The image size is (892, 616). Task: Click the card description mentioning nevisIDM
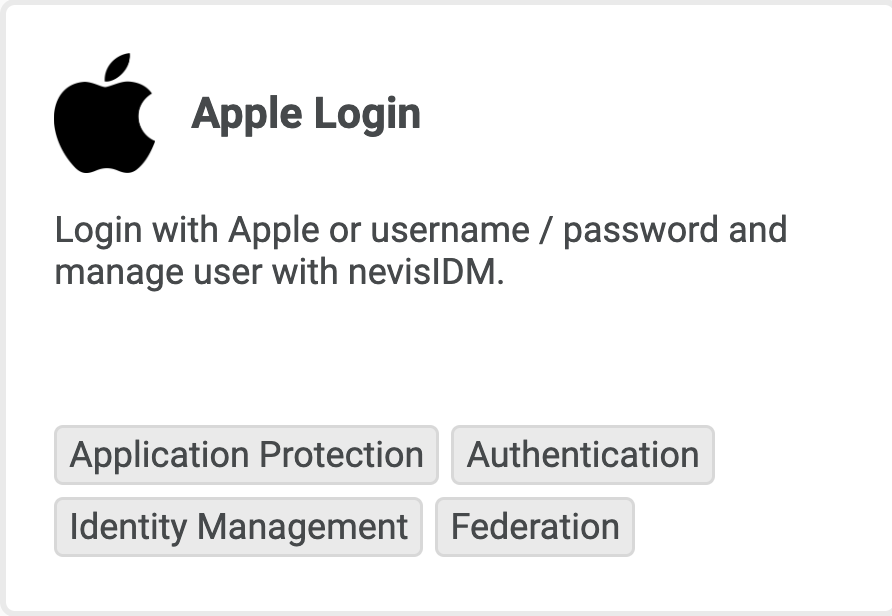coord(420,250)
